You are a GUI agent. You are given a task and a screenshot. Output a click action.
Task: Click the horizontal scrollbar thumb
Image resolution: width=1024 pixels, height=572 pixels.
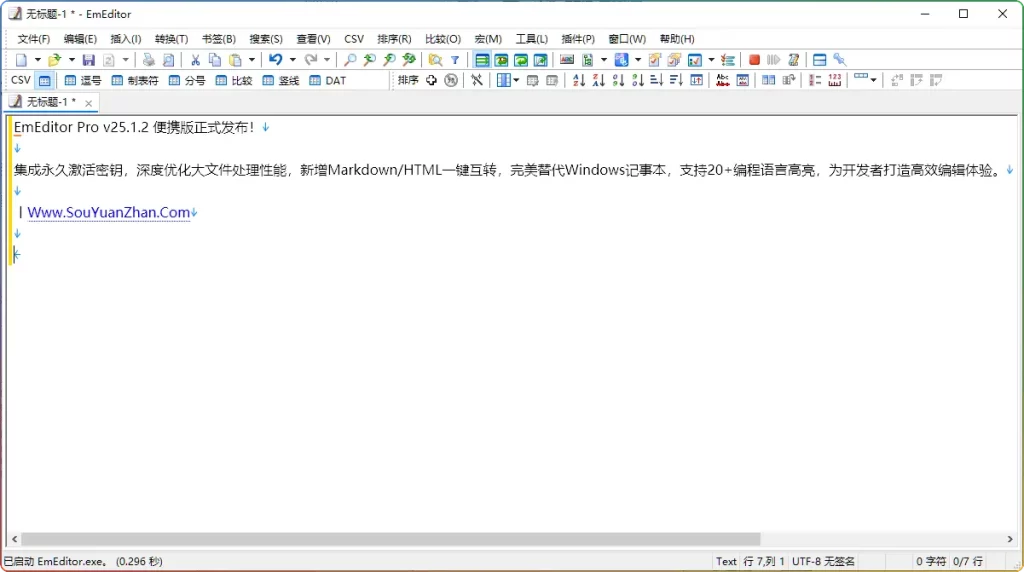[391, 539]
